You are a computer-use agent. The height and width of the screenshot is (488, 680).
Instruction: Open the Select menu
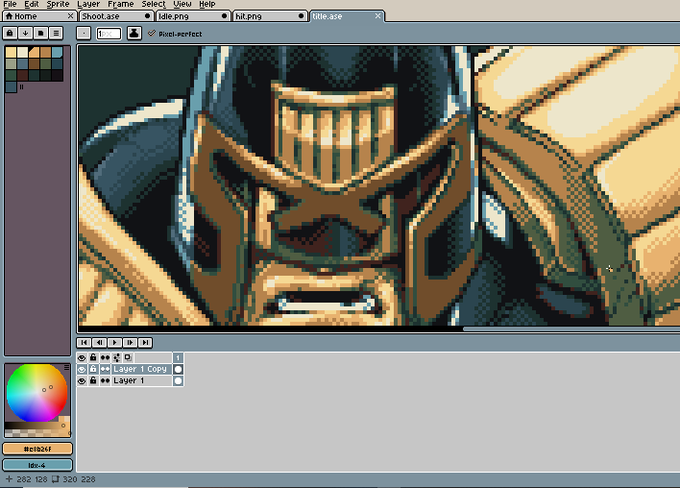154,4
